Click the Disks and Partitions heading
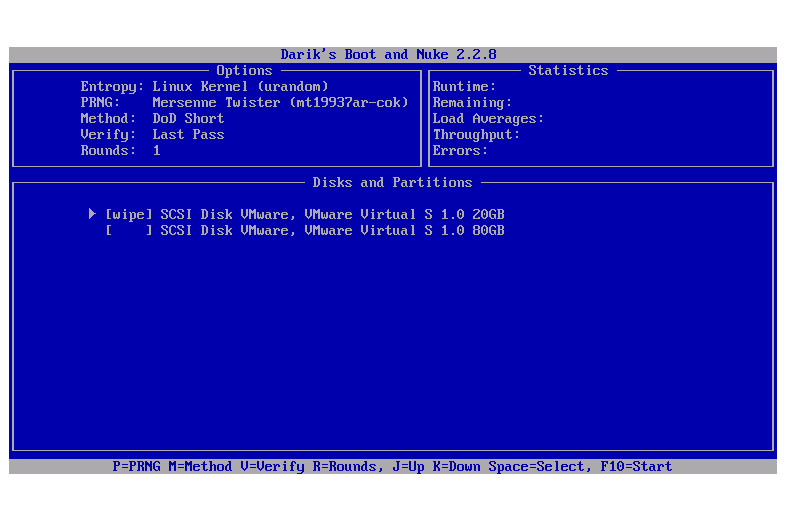The height and width of the screenshot is (524, 786). tap(392, 183)
